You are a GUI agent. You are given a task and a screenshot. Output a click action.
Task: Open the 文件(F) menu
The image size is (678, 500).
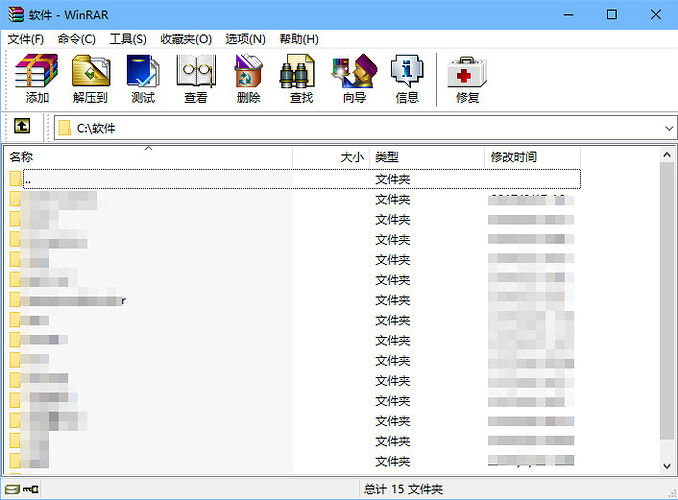26,39
